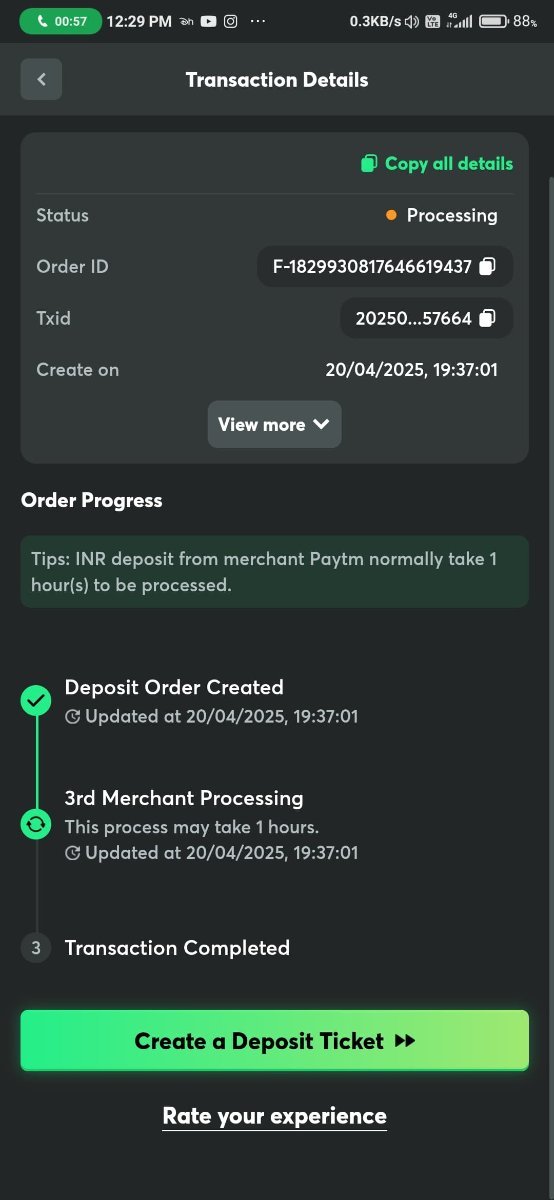Open Rate your experience link

click(274, 1116)
